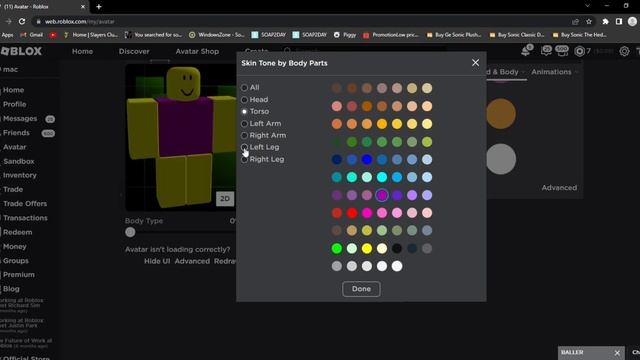This screenshot has width=640, height=360.
Task: Open the Home tab in top navigation
Action: point(82,51)
